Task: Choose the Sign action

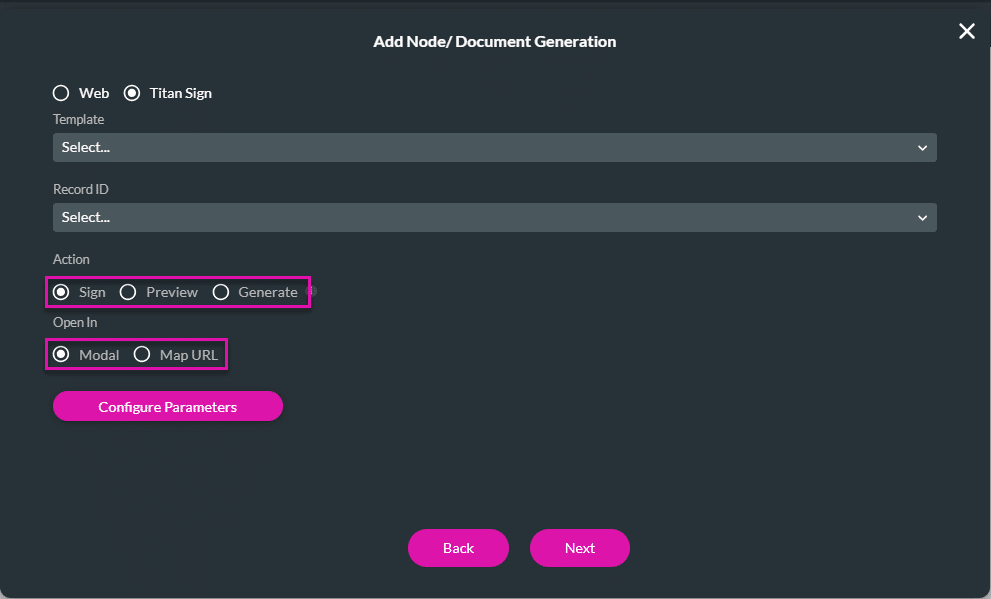Action: (62, 292)
